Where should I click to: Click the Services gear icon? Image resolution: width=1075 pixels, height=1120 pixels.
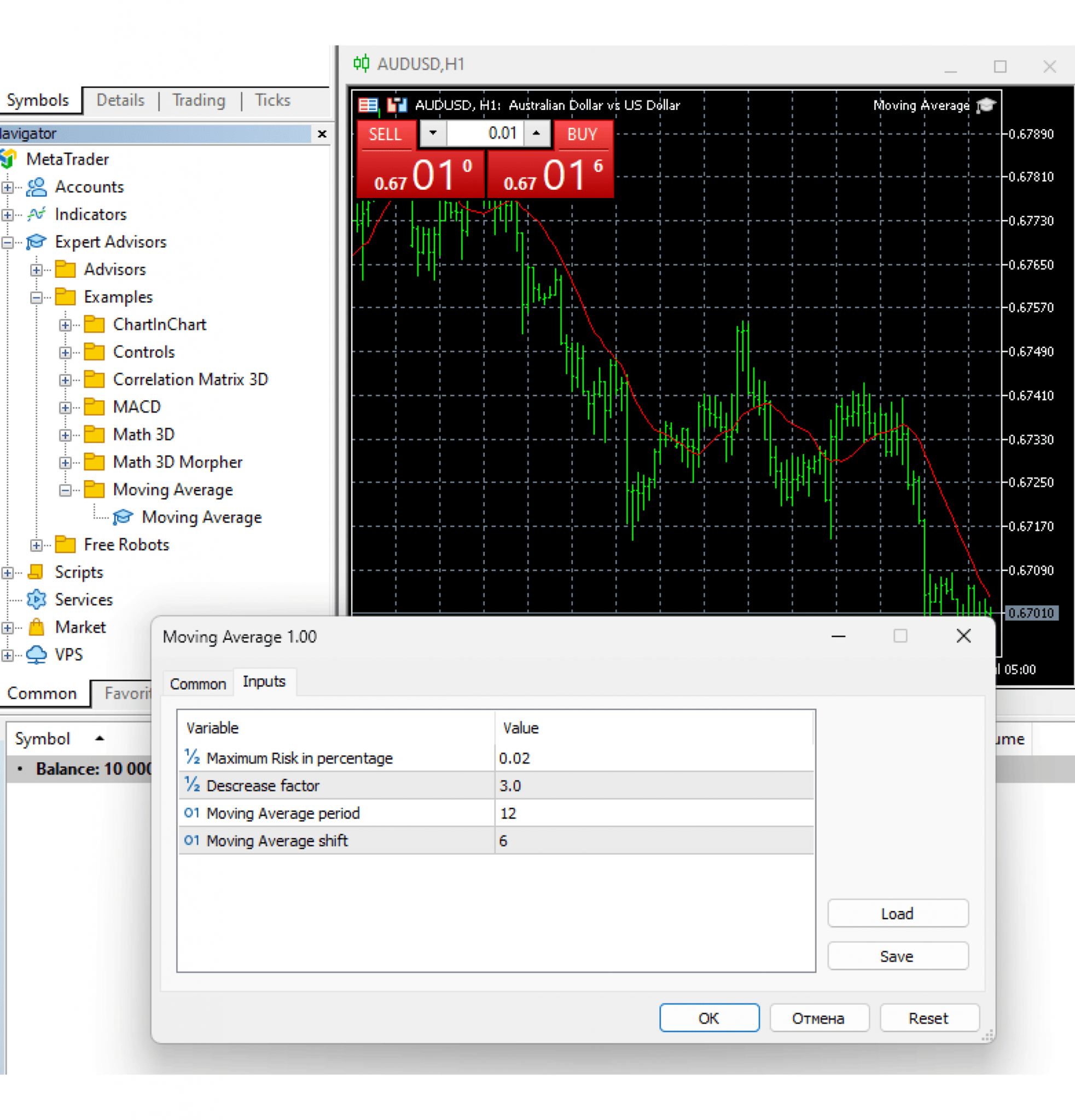pos(37,599)
